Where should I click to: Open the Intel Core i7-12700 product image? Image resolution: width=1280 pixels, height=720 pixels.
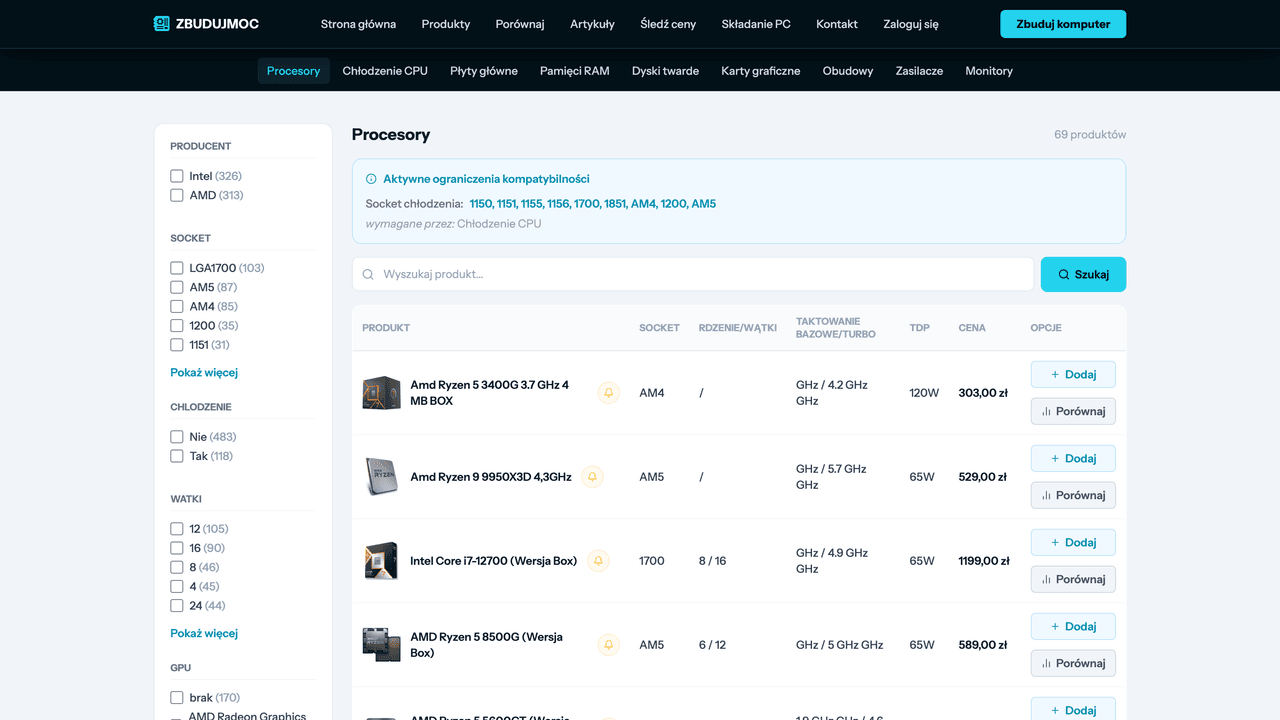[381, 561]
